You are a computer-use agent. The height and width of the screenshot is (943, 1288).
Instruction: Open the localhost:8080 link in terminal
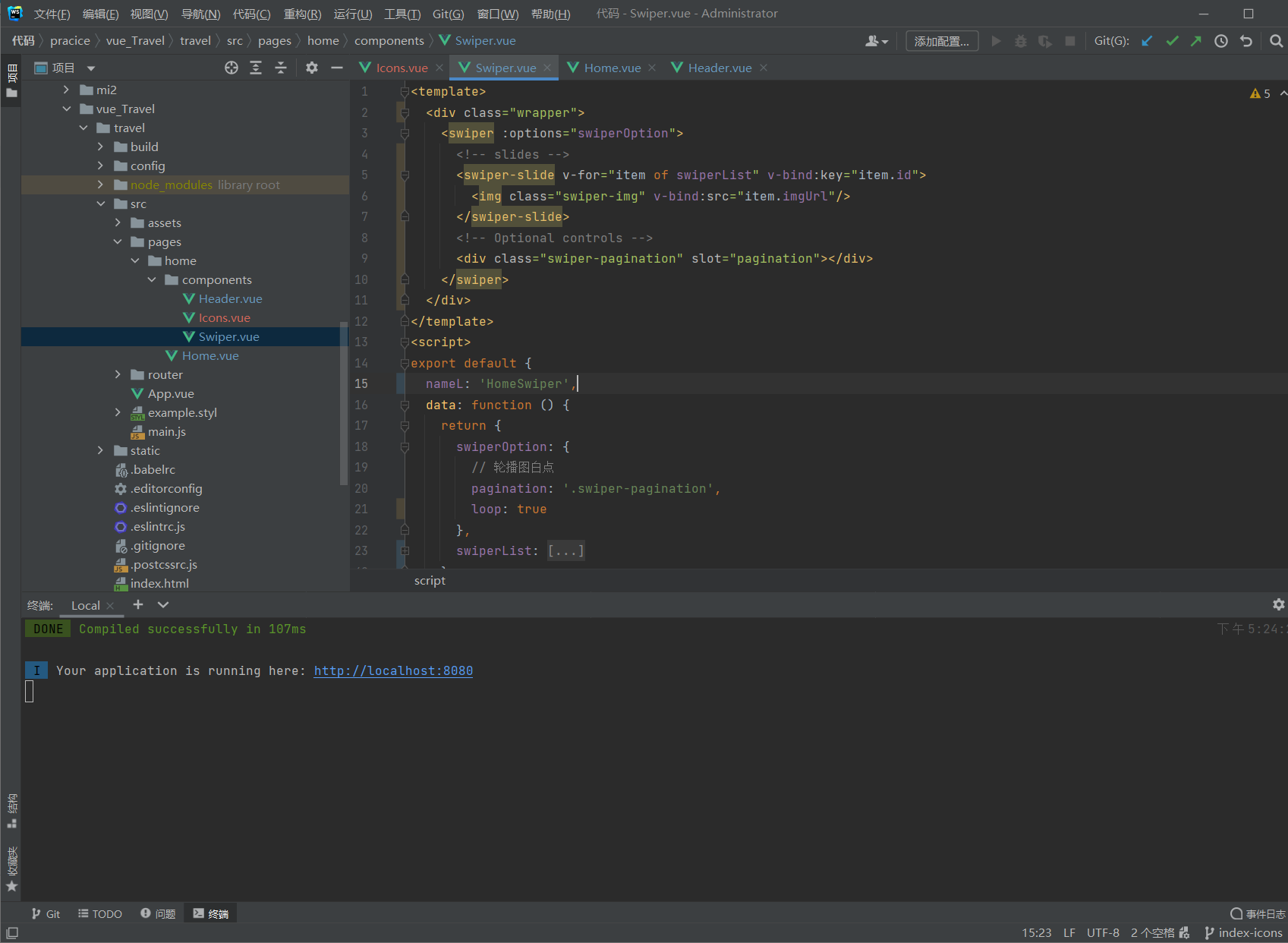(393, 670)
